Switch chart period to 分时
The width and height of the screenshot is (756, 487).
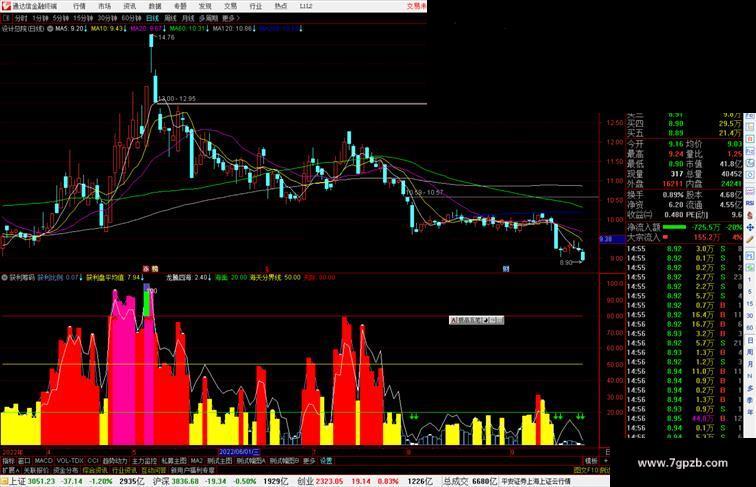(21, 18)
